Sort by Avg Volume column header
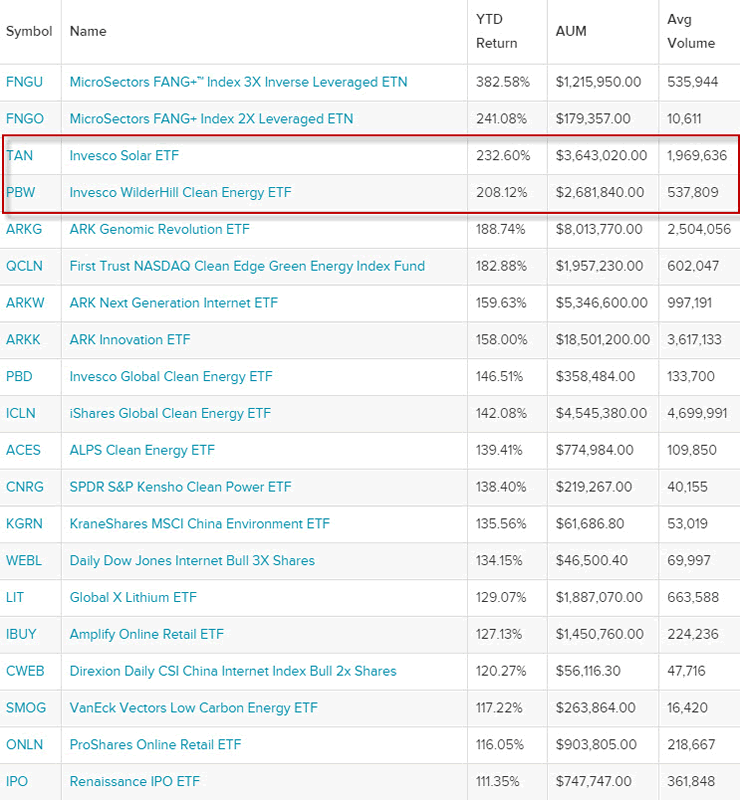The image size is (740, 800). coord(691,31)
